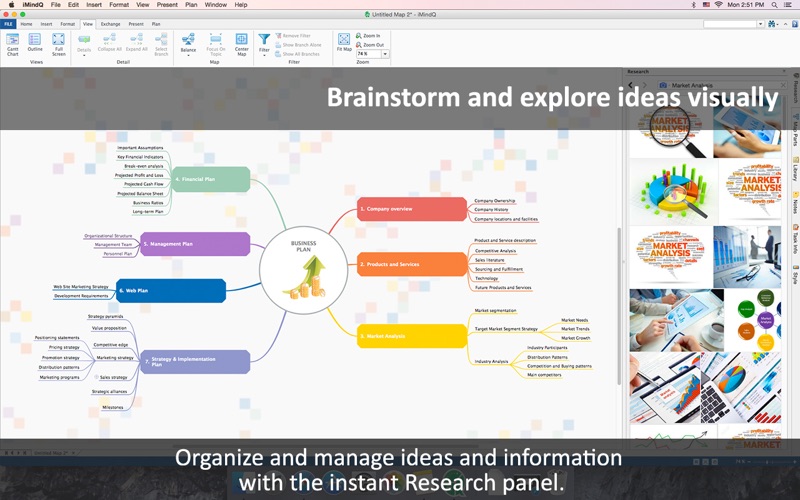The width and height of the screenshot is (800, 500).
Task: Click the Zoom Out magnifier
Action: (359, 45)
